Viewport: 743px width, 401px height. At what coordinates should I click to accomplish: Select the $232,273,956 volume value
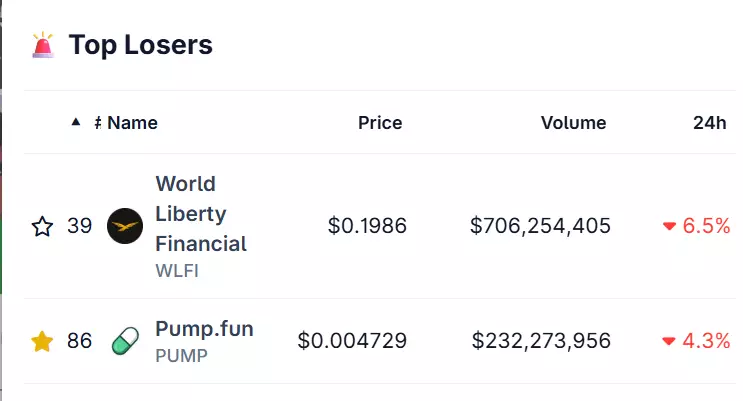click(541, 341)
